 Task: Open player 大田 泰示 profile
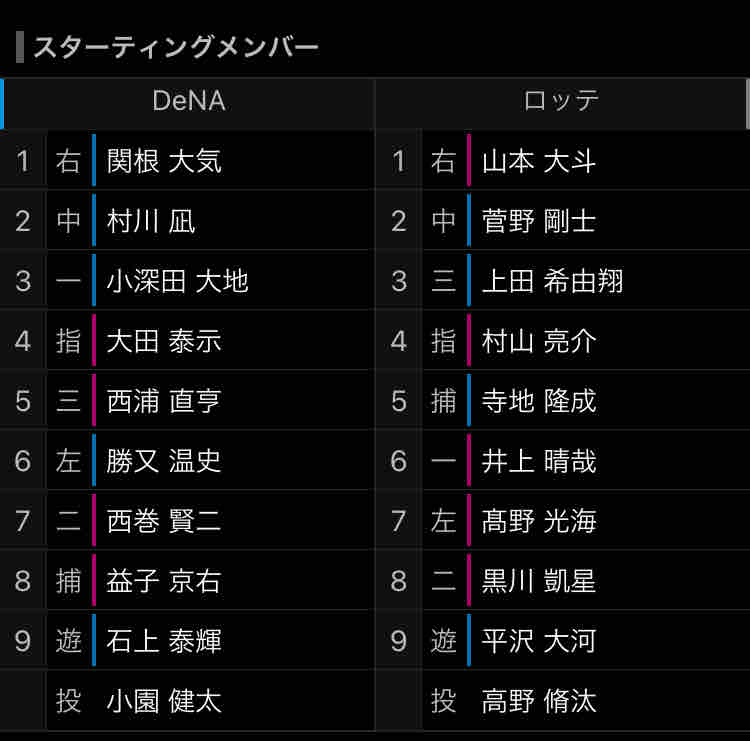(x=164, y=341)
